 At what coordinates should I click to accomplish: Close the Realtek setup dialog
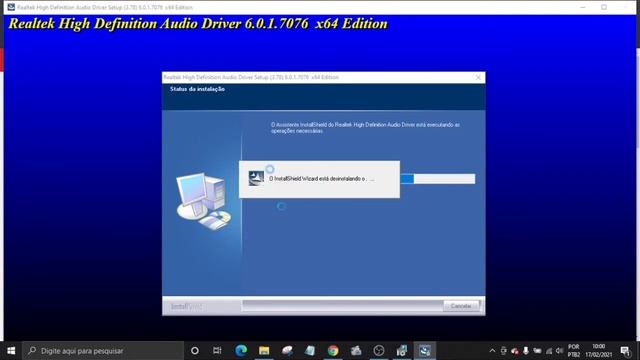[478, 77]
